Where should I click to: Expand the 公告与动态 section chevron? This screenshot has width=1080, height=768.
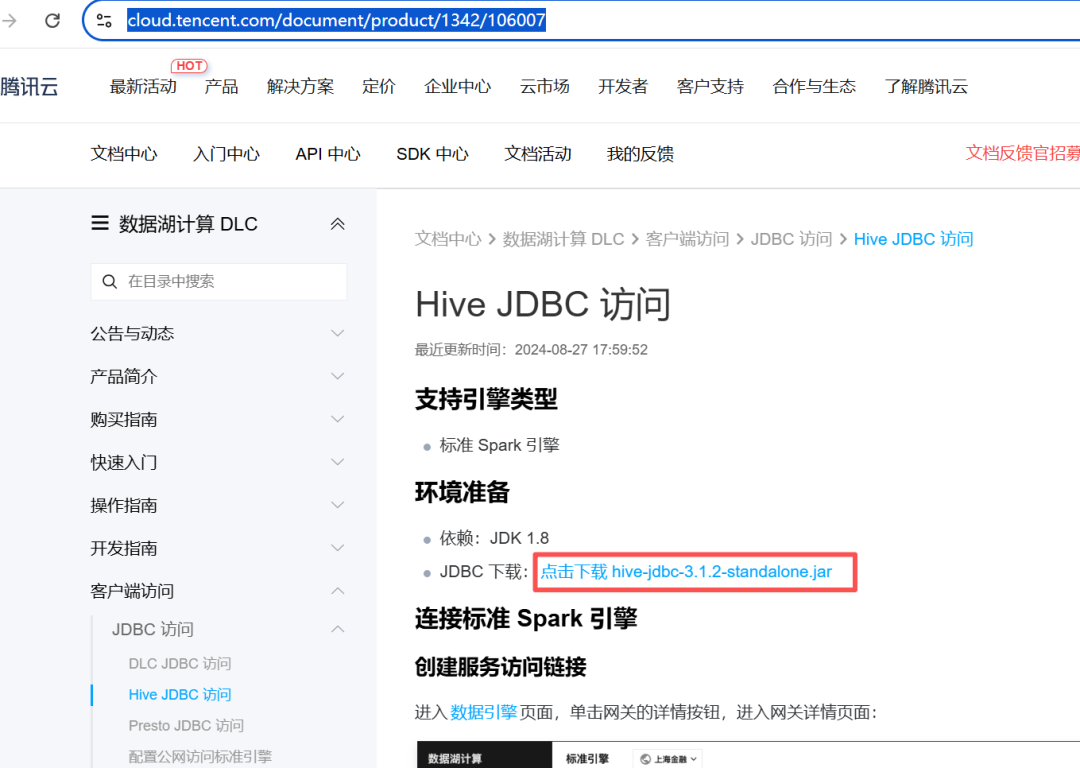pos(338,333)
